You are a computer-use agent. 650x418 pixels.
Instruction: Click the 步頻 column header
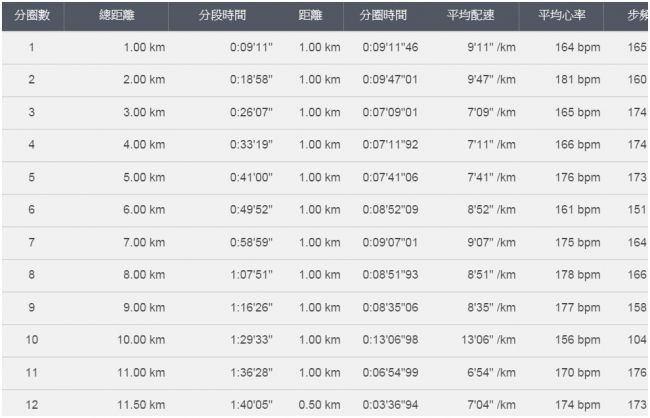(634, 16)
